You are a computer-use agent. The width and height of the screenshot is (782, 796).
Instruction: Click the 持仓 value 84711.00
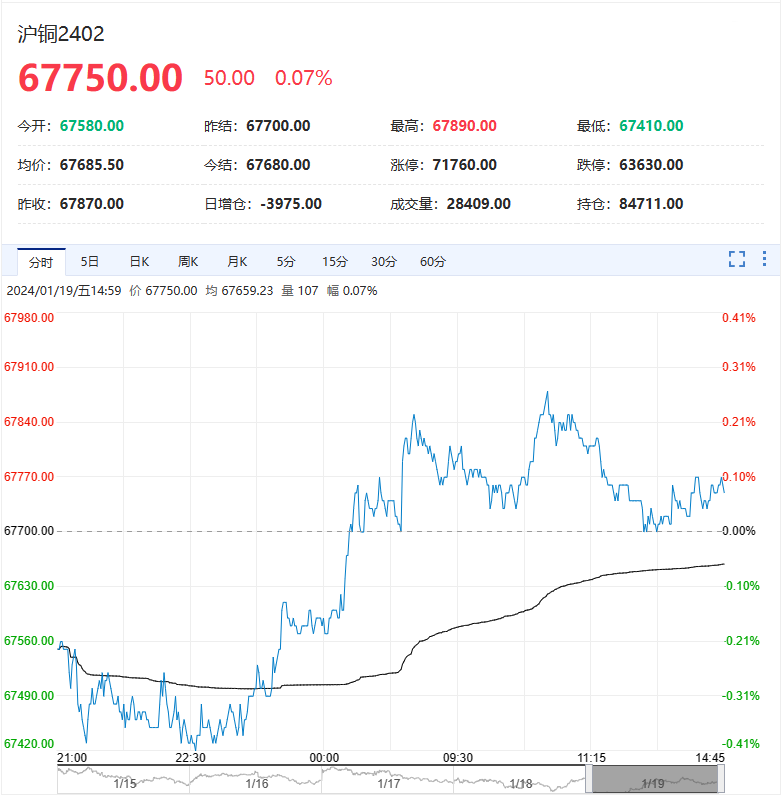click(x=651, y=204)
